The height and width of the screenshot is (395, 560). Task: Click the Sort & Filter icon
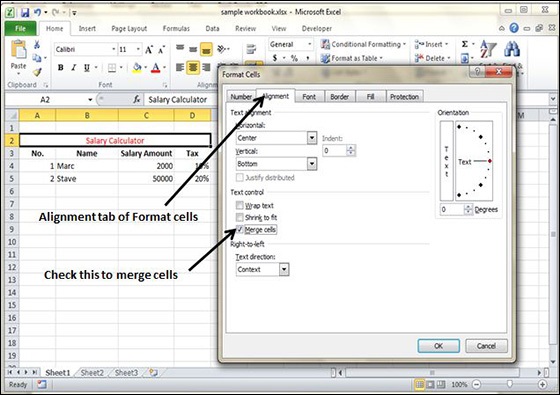click(x=488, y=49)
